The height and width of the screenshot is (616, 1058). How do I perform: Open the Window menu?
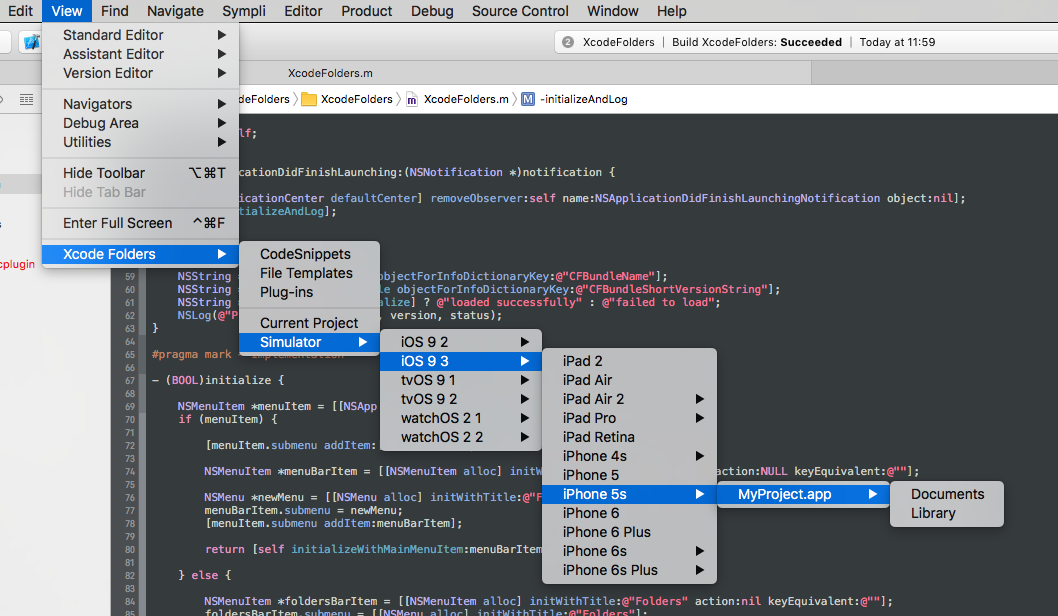(613, 11)
